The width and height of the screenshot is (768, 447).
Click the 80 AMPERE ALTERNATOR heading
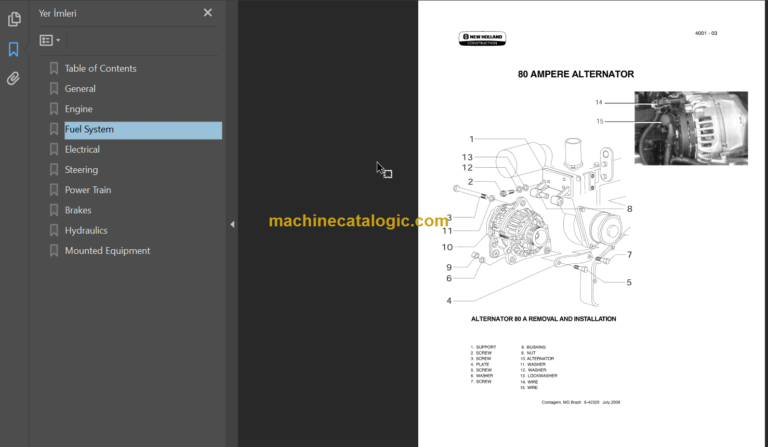coord(576,74)
